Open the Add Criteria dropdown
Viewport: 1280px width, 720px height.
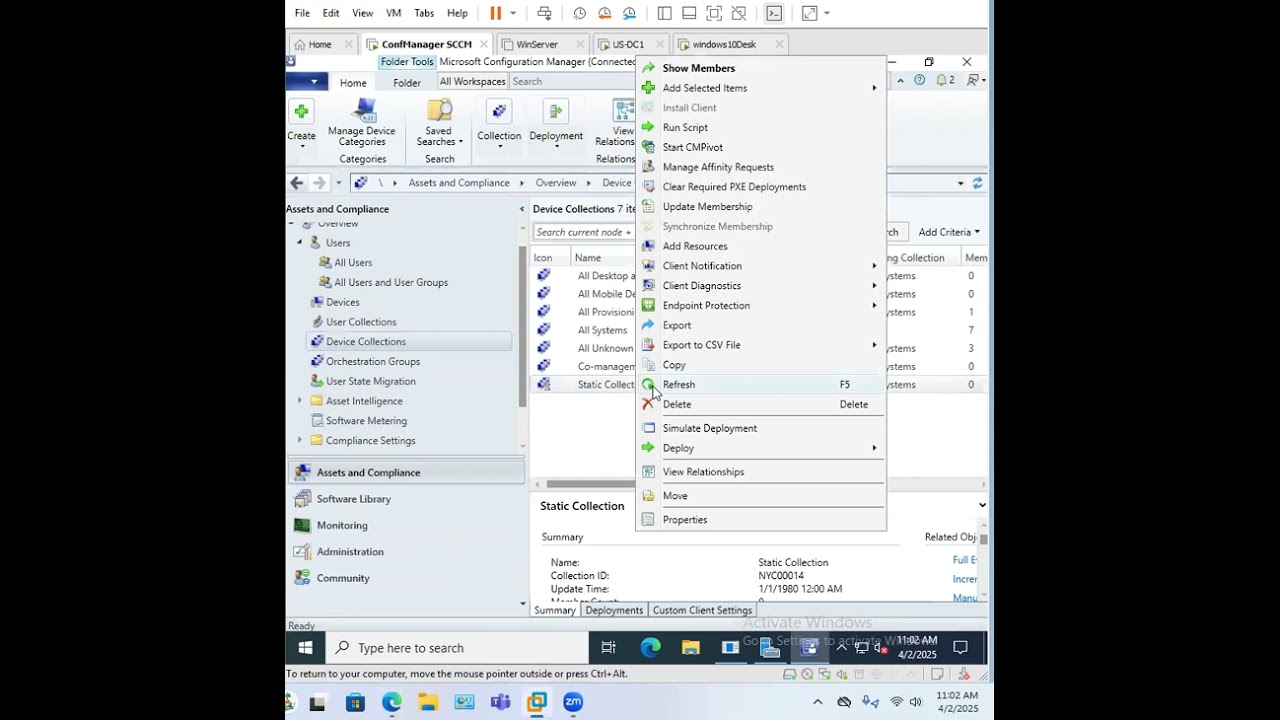click(948, 232)
